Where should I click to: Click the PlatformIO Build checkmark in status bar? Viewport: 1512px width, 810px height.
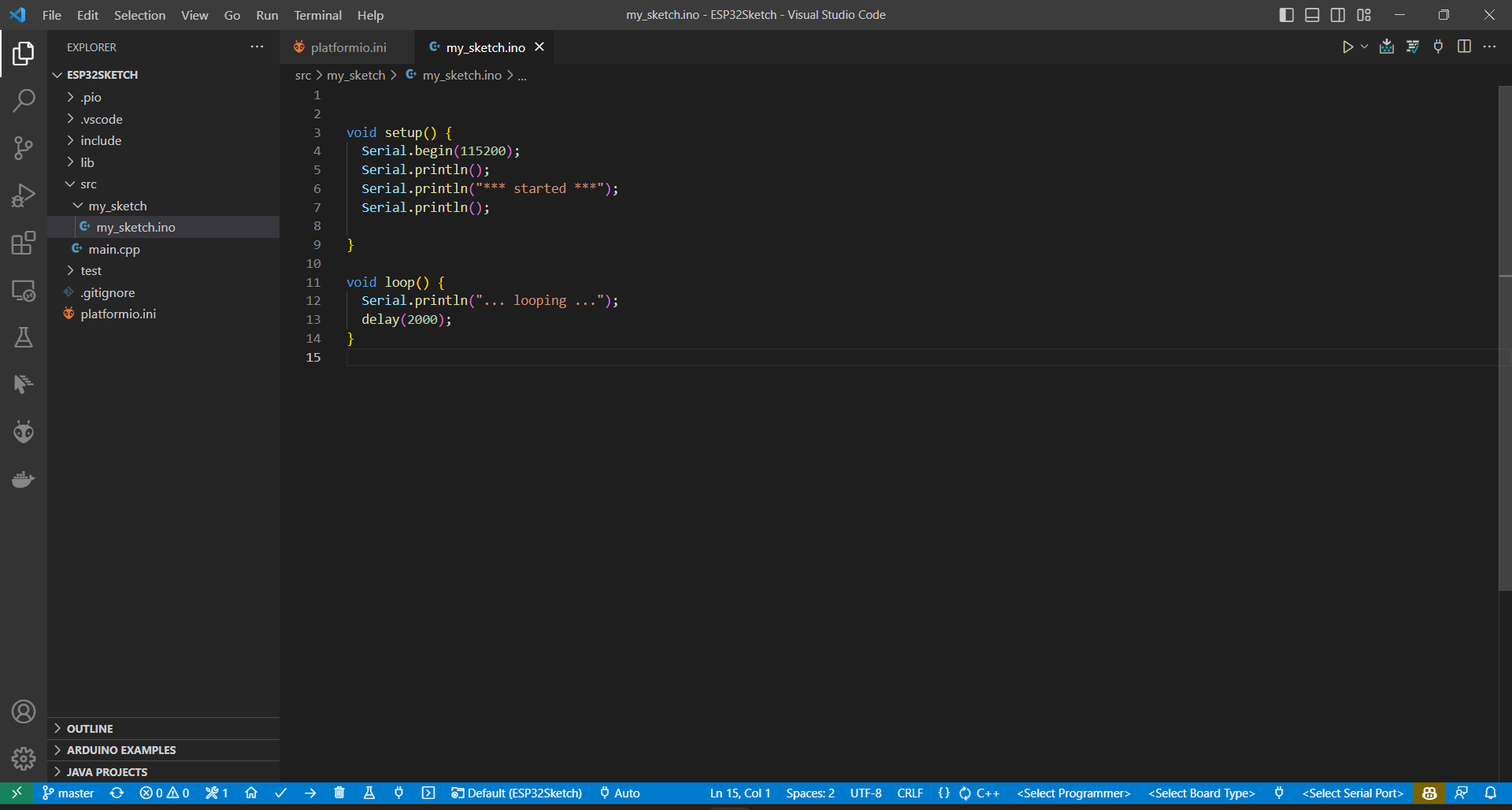click(280, 793)
